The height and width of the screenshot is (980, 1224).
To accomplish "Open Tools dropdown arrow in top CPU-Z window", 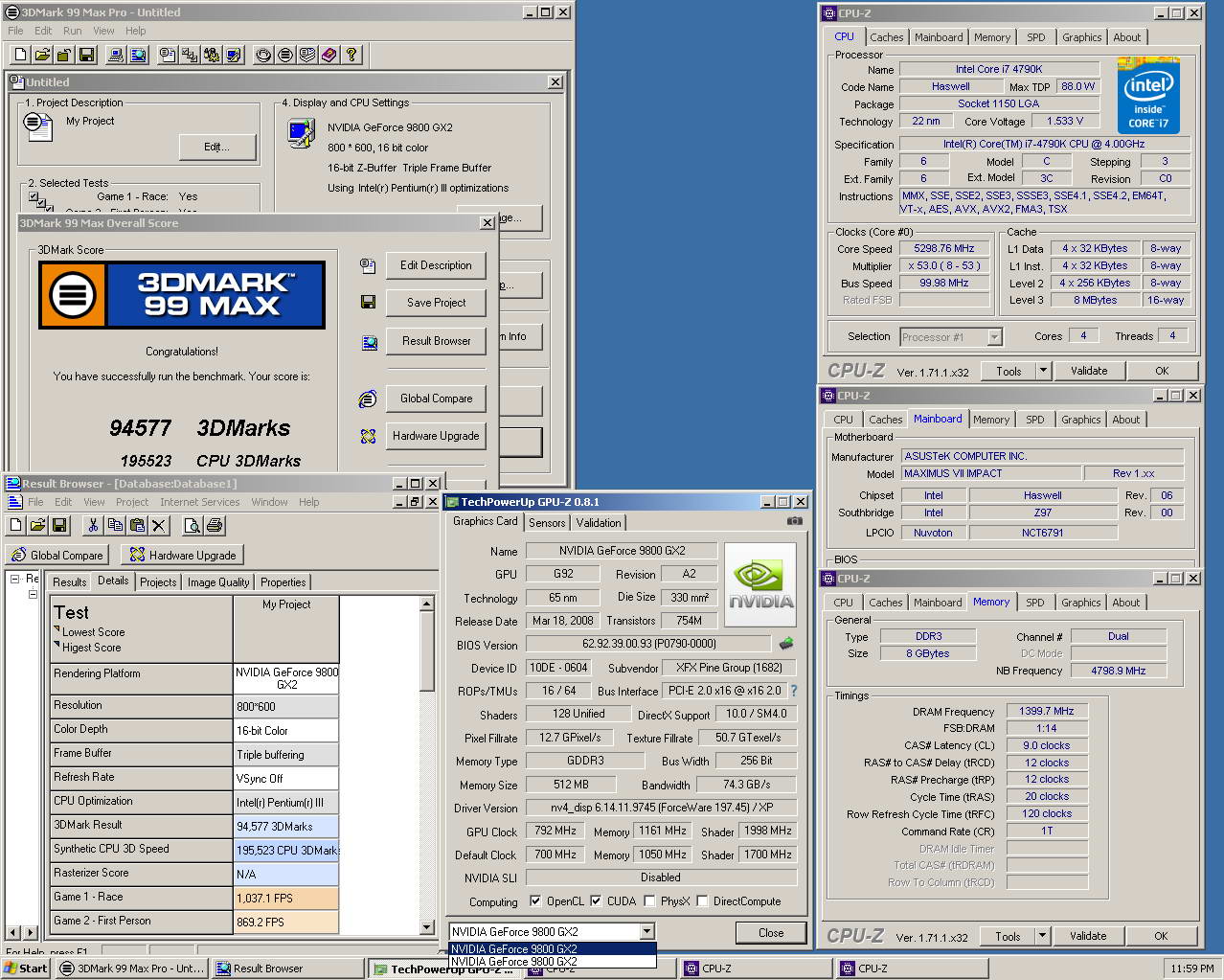I will tap(1043, 371).
